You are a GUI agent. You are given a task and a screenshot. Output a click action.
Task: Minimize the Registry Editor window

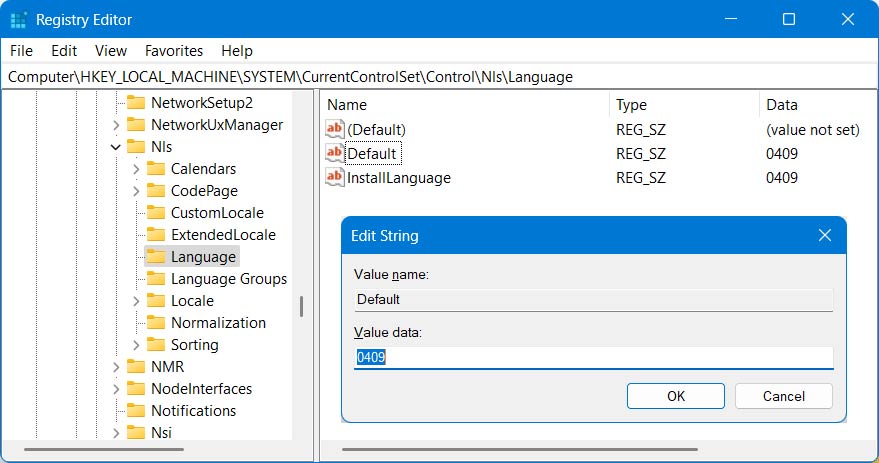point(730,19)
